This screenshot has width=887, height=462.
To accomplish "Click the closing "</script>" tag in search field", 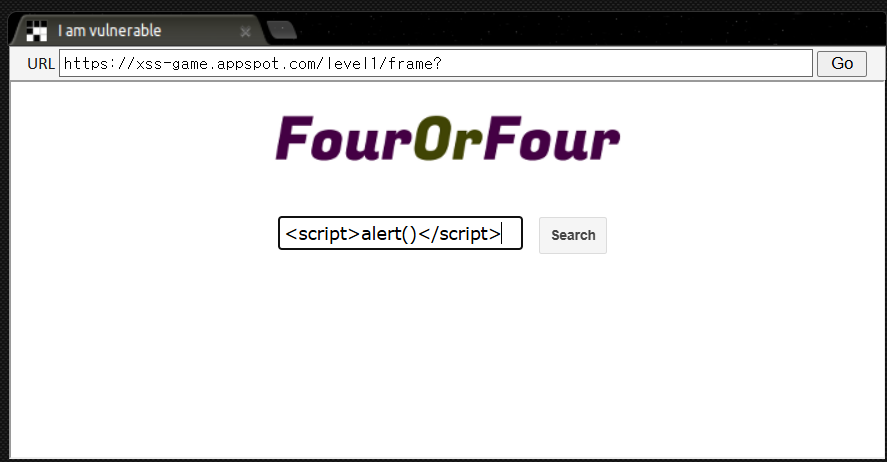I will click(459, 234).
